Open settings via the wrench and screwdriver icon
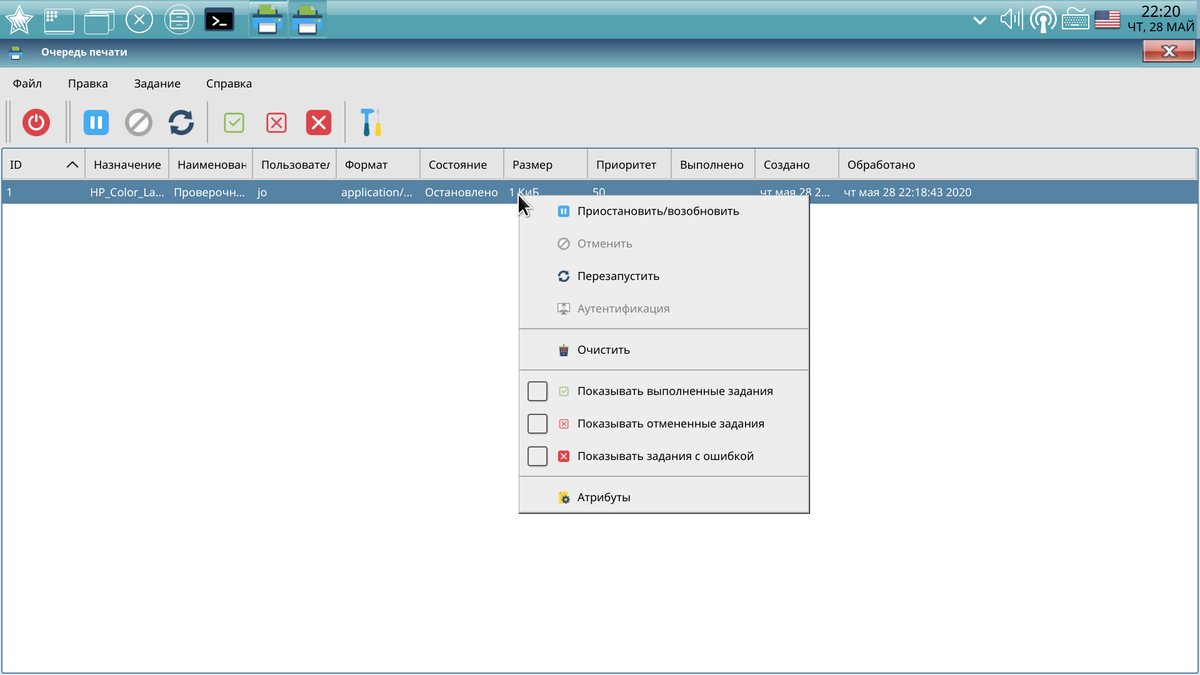This screenshot has height=675, width=1200. [x=371, y=123]
